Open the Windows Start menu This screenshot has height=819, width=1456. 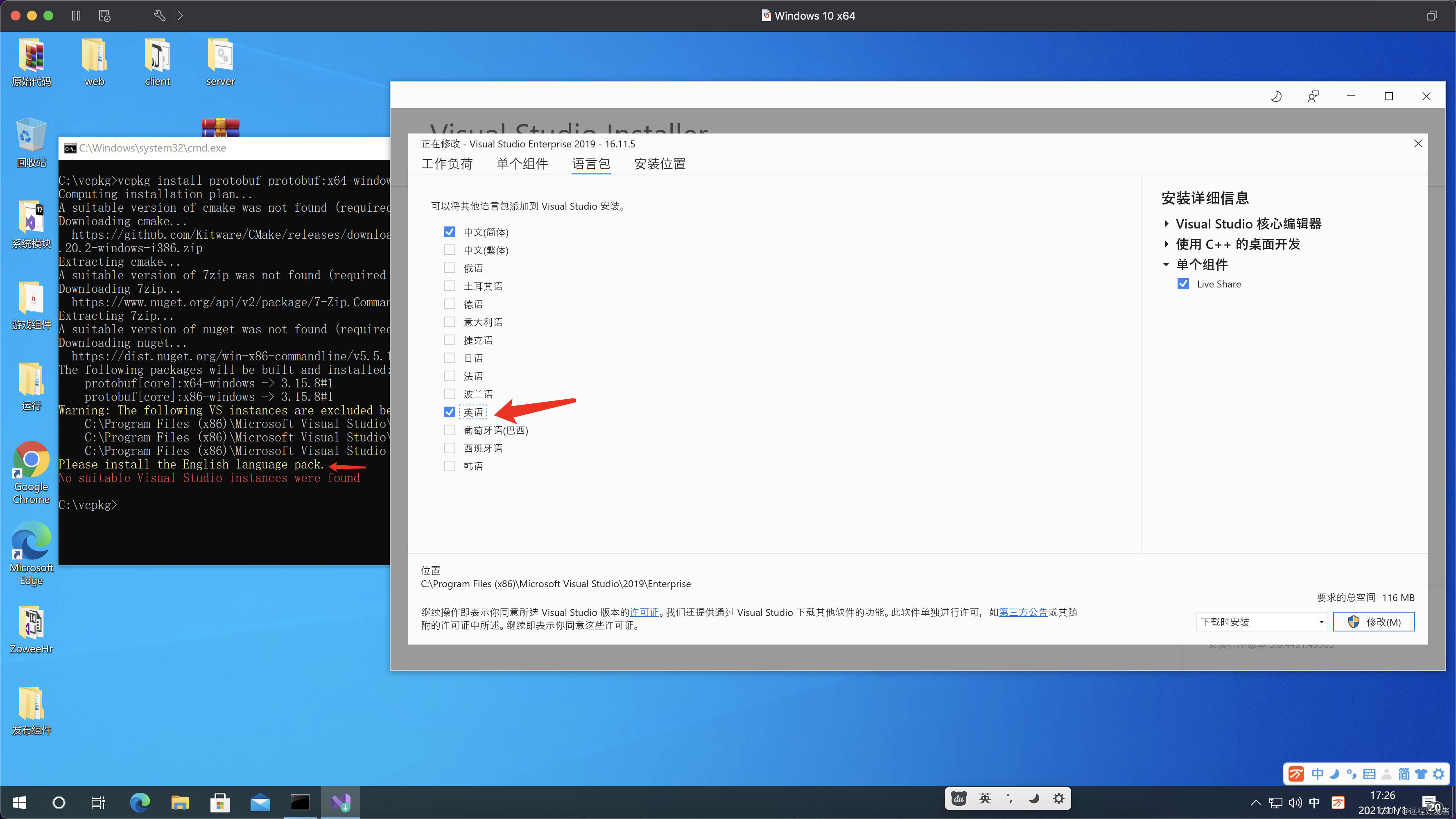point(19,802)
